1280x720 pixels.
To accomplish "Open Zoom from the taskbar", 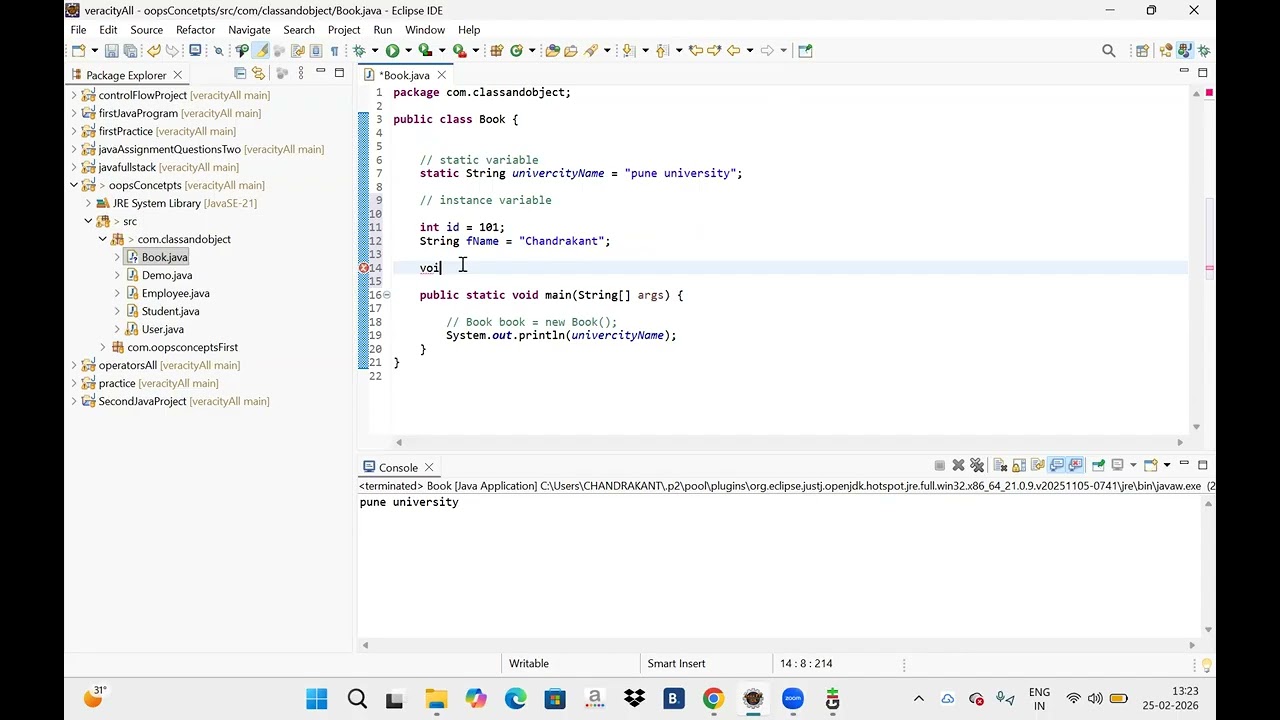I will pyautogui.click(x=793, y=699).
